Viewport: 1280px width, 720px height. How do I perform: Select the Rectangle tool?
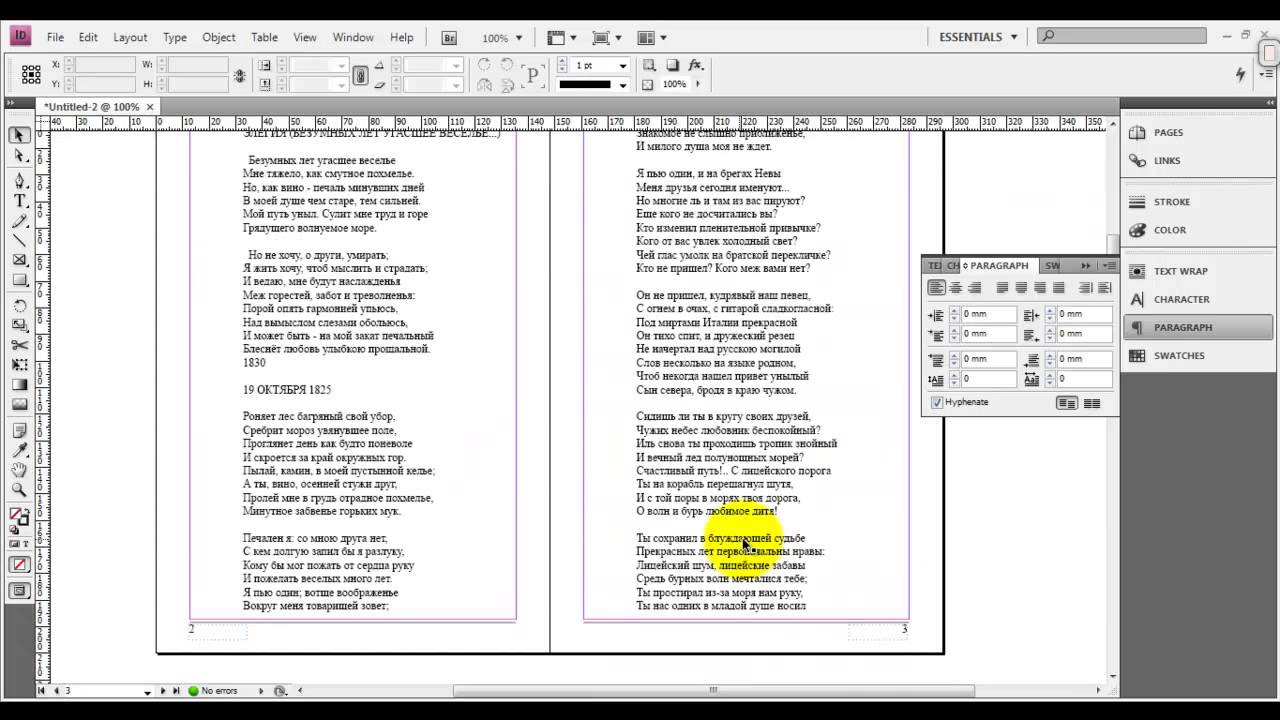19,280
